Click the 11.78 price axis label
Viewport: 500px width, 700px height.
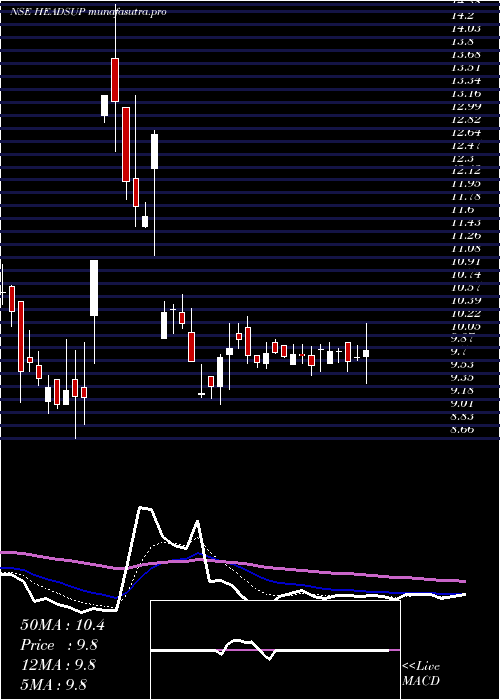(466, 196)
